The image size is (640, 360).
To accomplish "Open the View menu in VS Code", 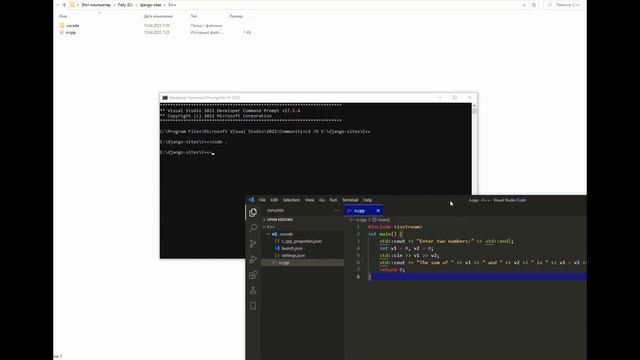I will tap(310, 200).
